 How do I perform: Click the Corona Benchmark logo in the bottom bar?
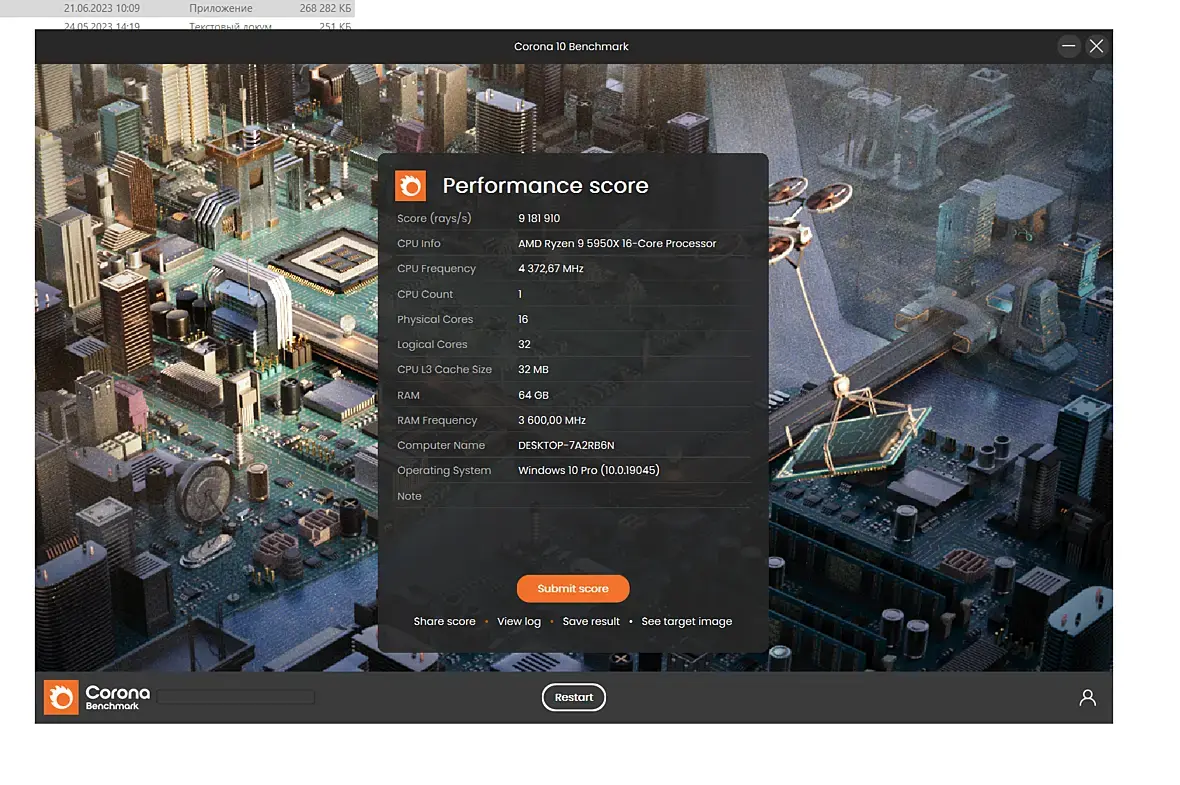[x=97, y=697]
